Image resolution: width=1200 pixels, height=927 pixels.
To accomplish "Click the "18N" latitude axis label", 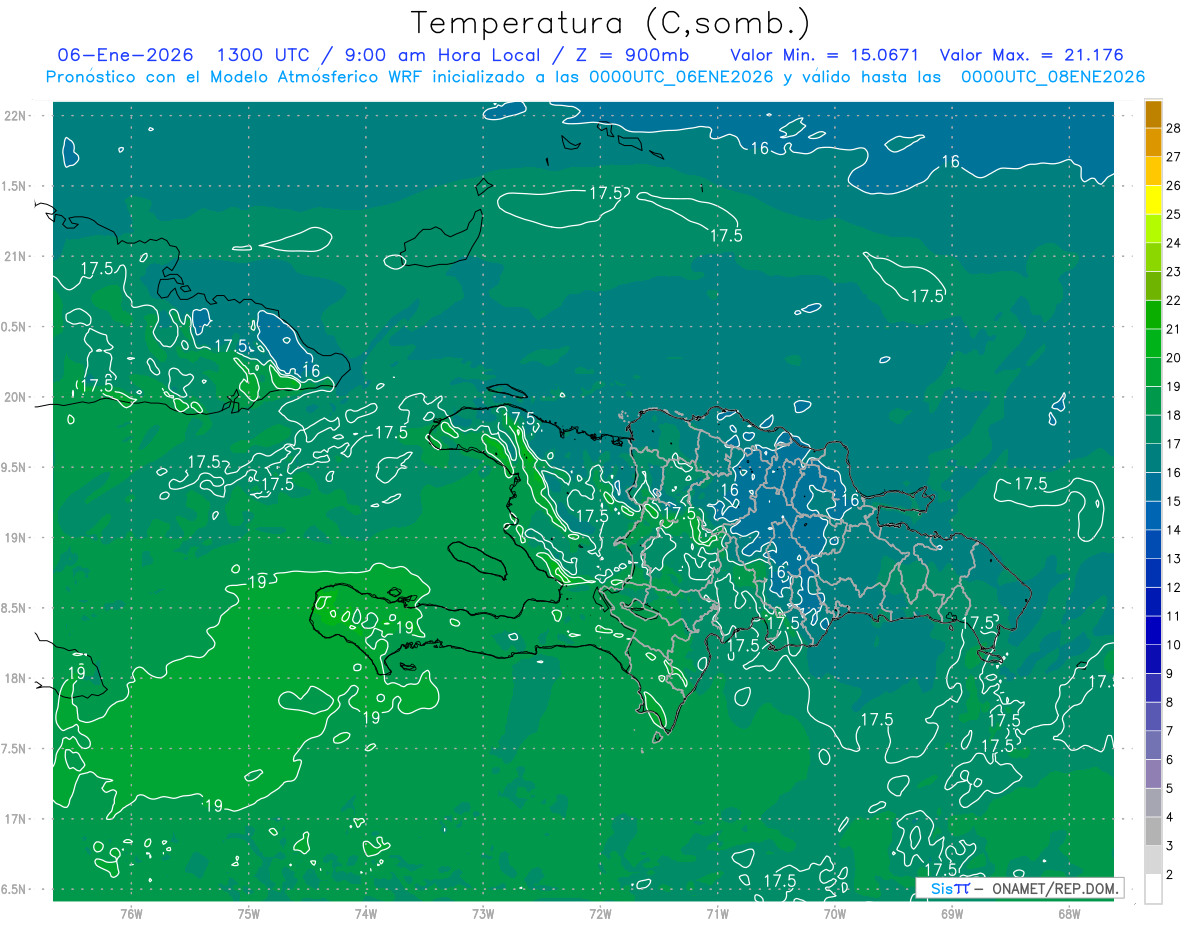I will pos(14,678).
